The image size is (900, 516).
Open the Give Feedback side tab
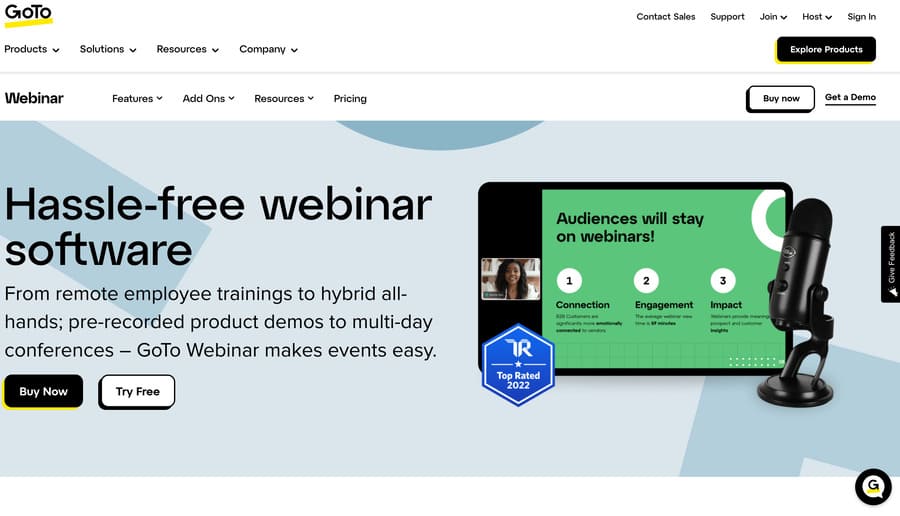coord(891,264)
